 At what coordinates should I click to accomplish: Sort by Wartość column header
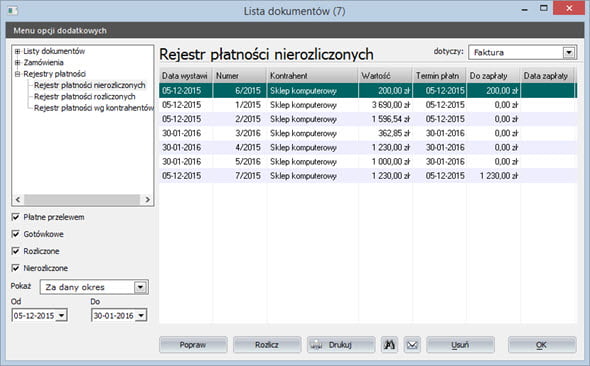385,76
